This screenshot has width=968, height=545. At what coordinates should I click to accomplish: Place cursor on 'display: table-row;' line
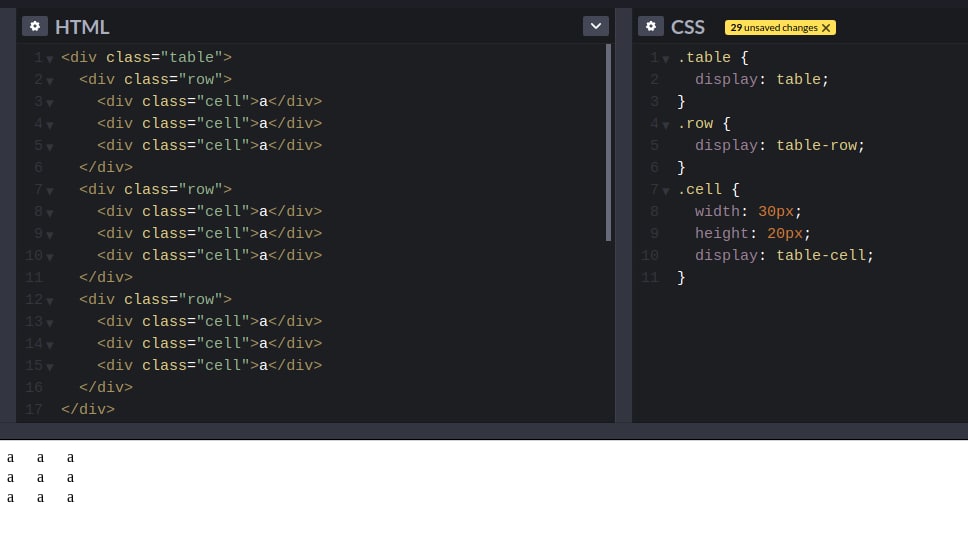pyautogui.click(x=780, y=146)
